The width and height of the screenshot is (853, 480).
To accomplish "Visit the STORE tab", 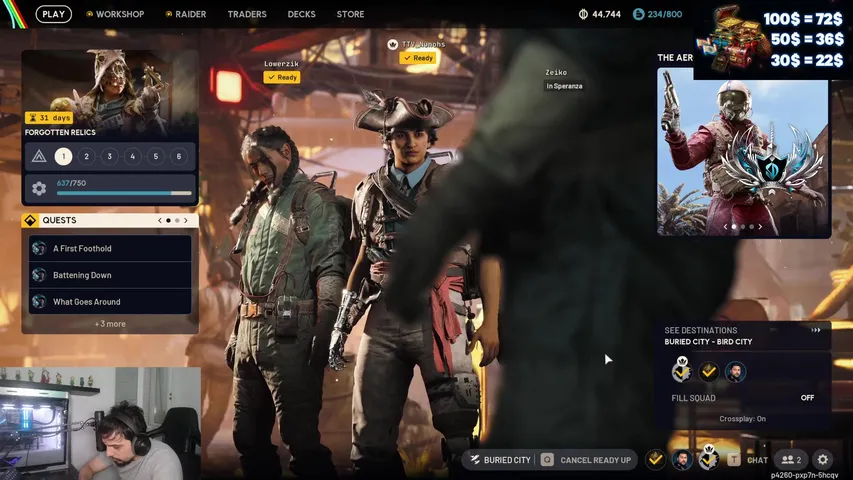I will (350, 14).
